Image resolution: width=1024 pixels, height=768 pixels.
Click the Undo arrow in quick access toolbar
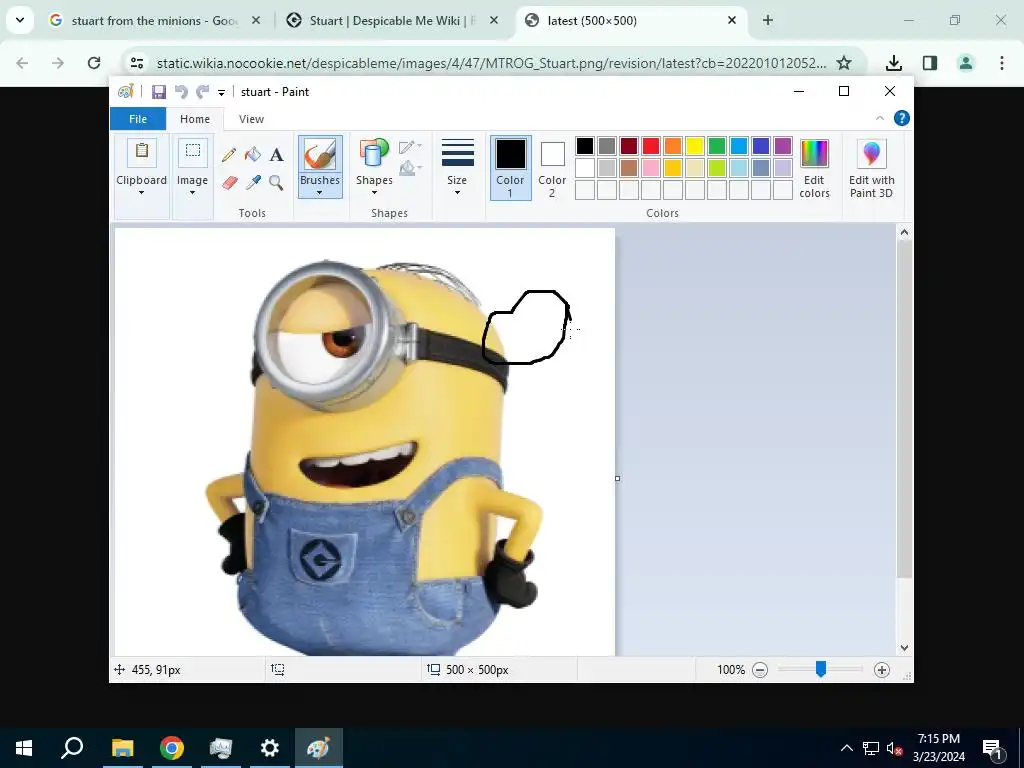pyautogui.click(x=181, y=92)
